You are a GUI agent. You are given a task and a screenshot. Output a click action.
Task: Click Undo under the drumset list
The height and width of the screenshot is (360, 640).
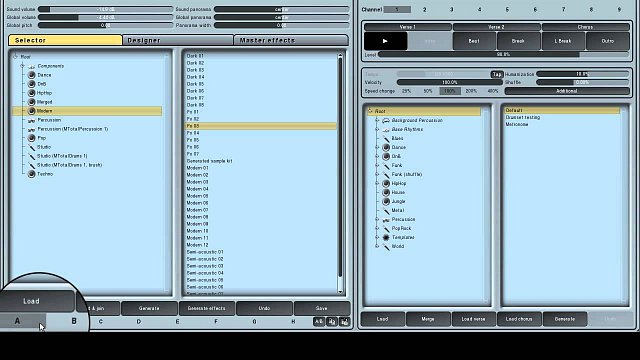264,308
